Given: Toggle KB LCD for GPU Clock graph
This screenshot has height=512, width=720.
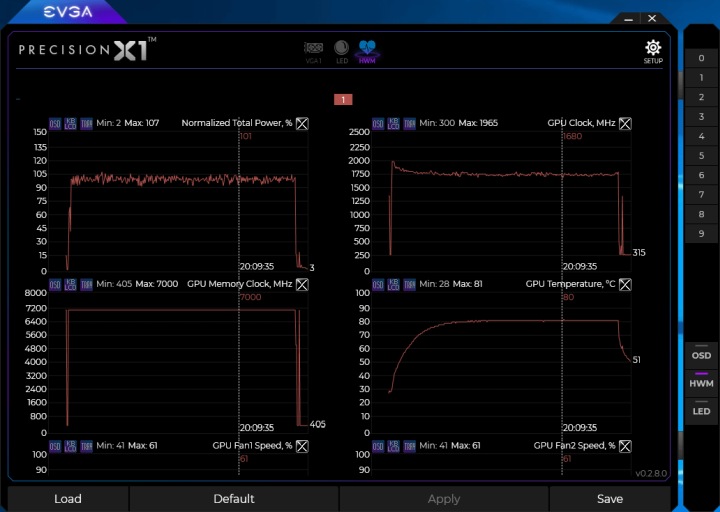Looking at the screenshot, I should click(394, 124).
